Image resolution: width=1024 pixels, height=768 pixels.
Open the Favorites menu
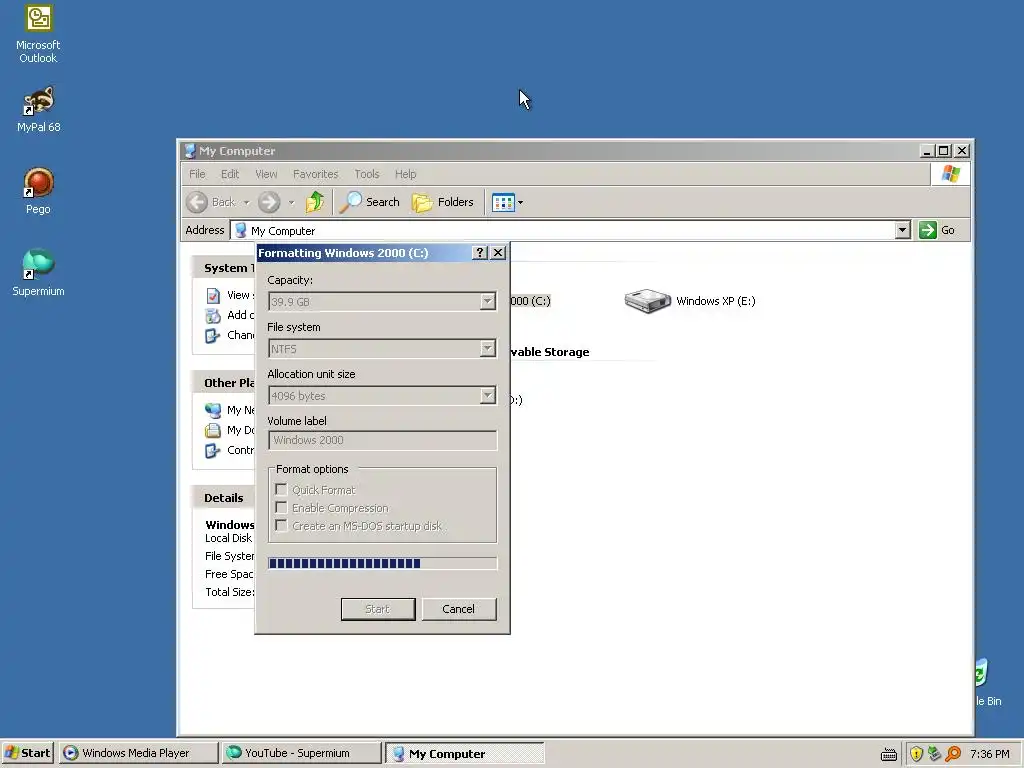[x=315, y=174]
